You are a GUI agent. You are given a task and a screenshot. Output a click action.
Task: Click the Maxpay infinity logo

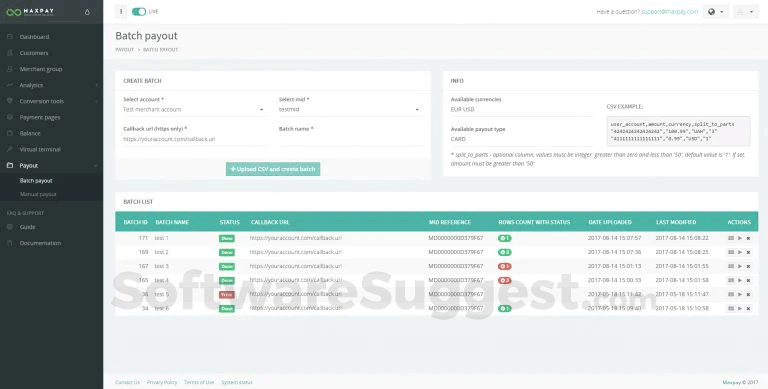(x=14, y=12)
